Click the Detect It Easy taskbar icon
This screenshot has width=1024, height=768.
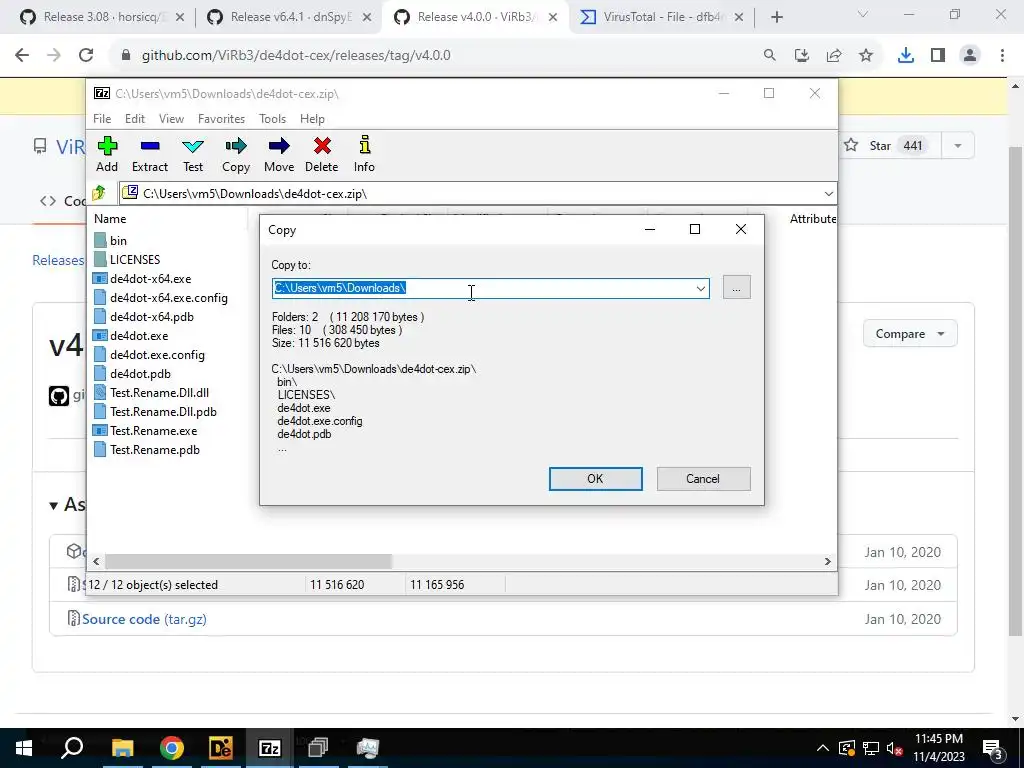[221, 748]
